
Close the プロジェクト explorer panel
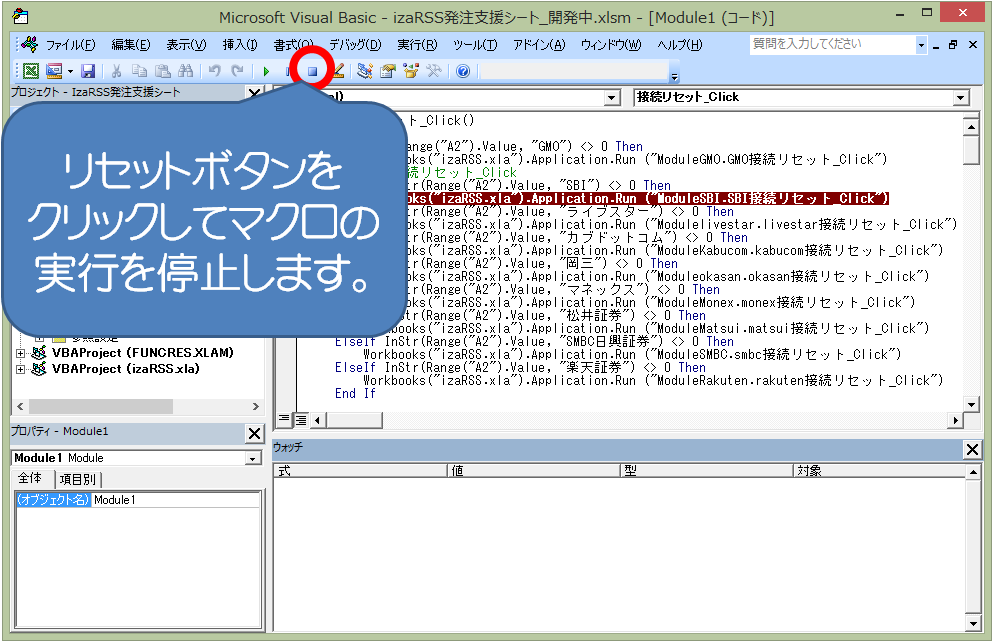click(254, 94)
